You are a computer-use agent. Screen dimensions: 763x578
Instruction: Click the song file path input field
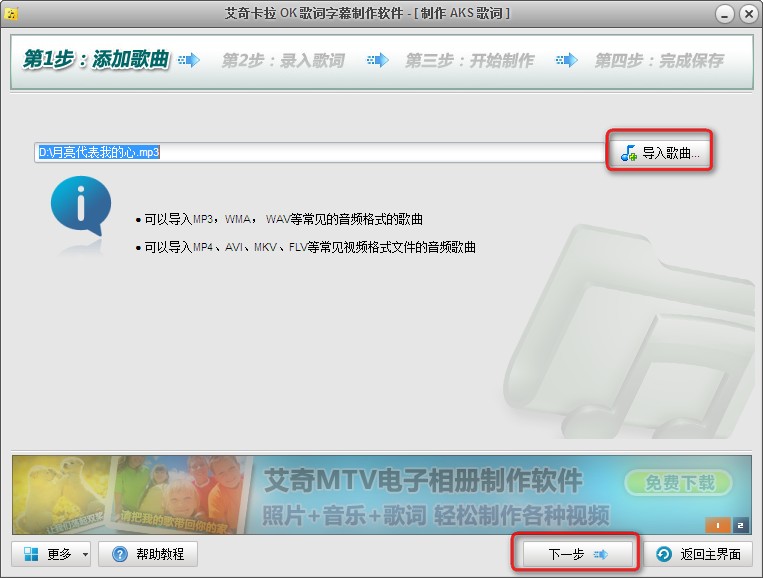[320, 152]
